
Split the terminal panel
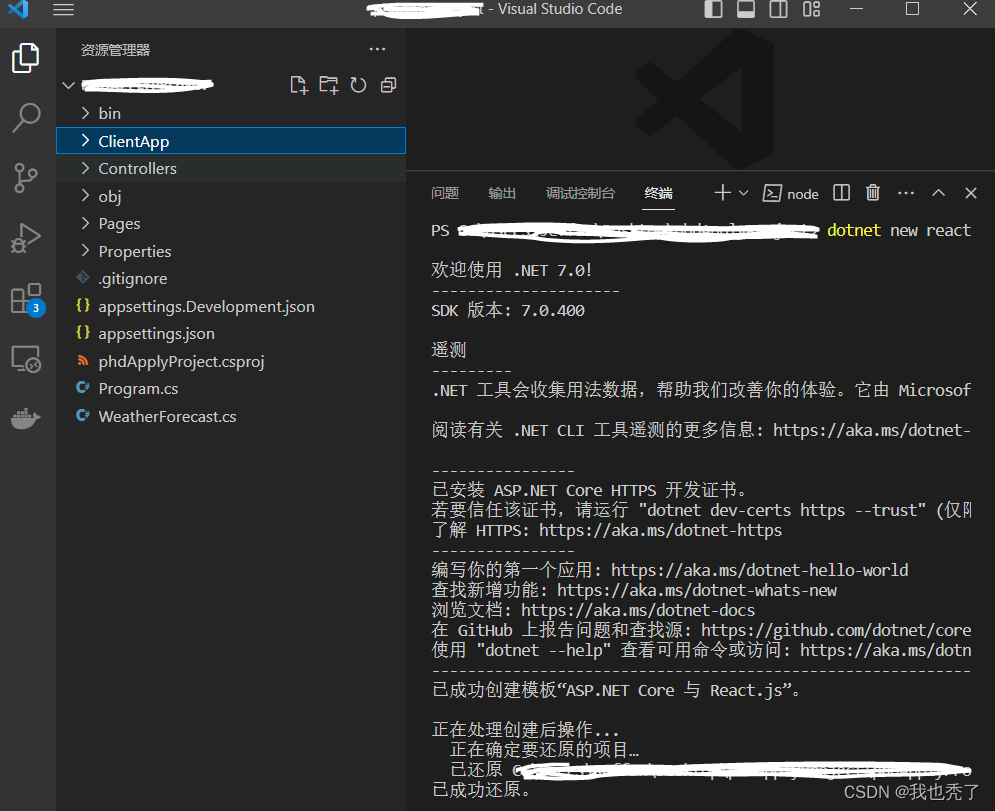click(x=841, y=192)
